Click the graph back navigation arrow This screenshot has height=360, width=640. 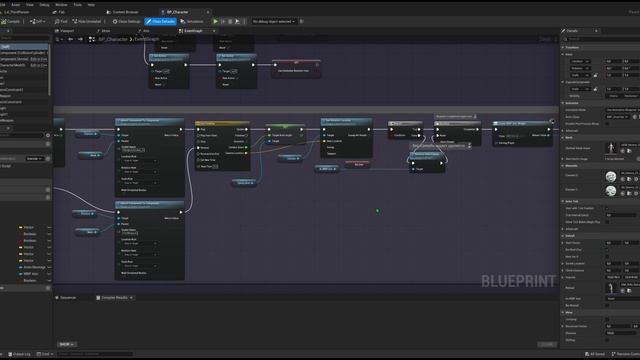tap(70, 39)
